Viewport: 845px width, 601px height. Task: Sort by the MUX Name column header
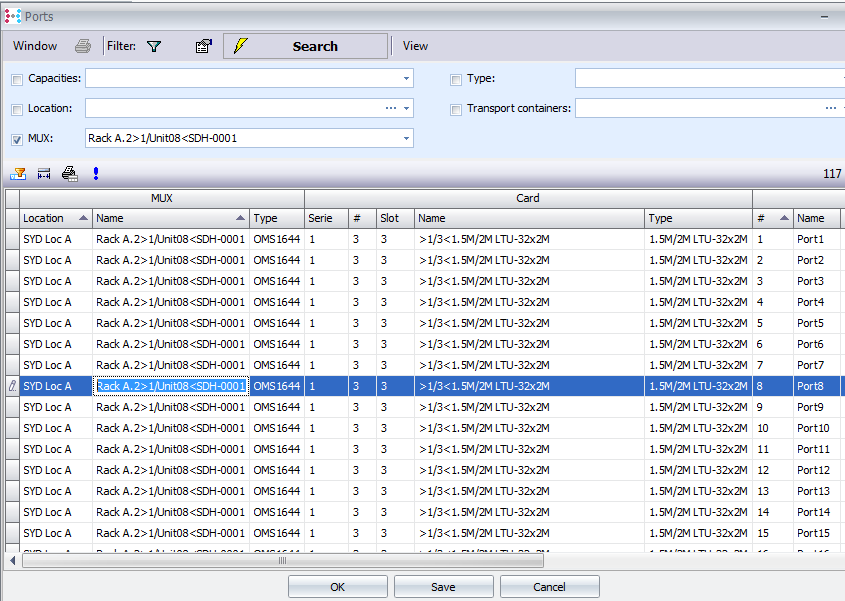(171, 218)
